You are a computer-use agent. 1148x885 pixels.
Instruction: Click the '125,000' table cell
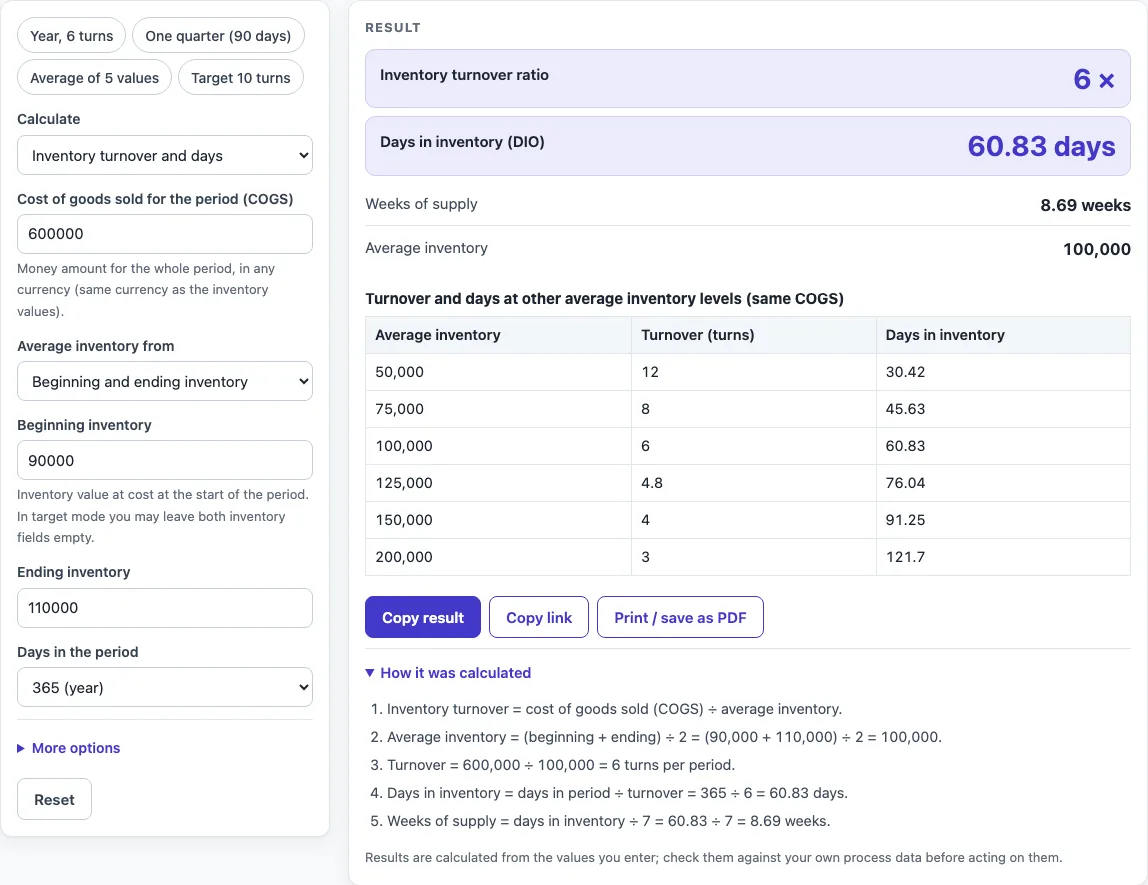pos(499,483)
